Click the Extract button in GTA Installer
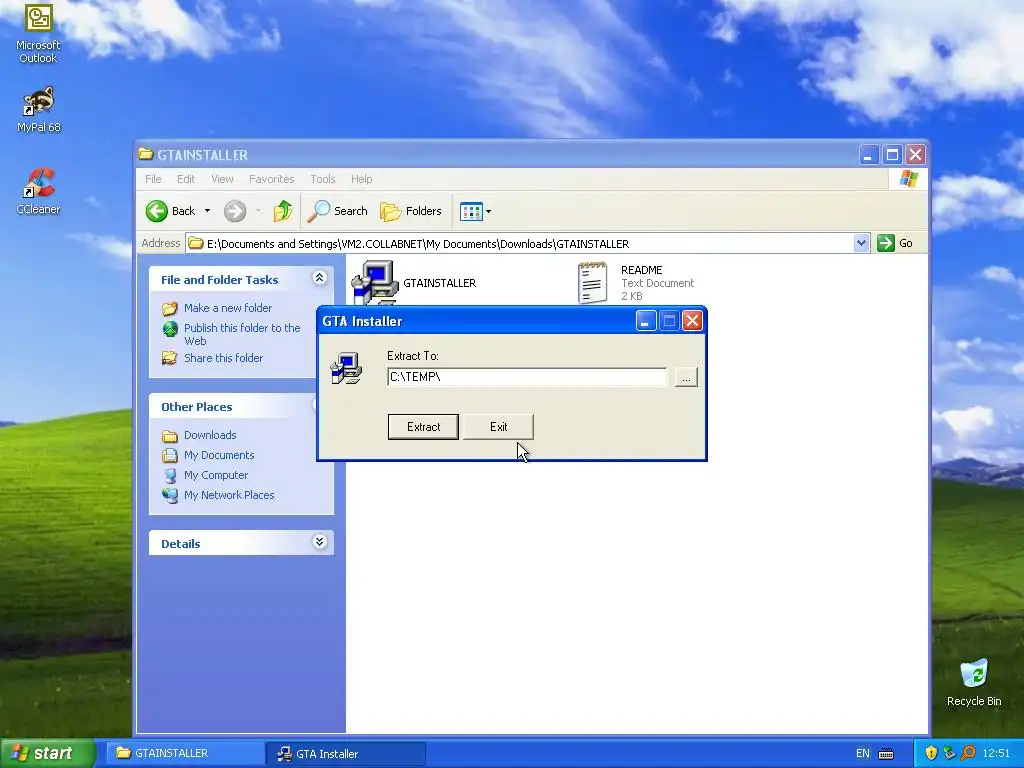 pyautogui.click(x=423, y=426)
